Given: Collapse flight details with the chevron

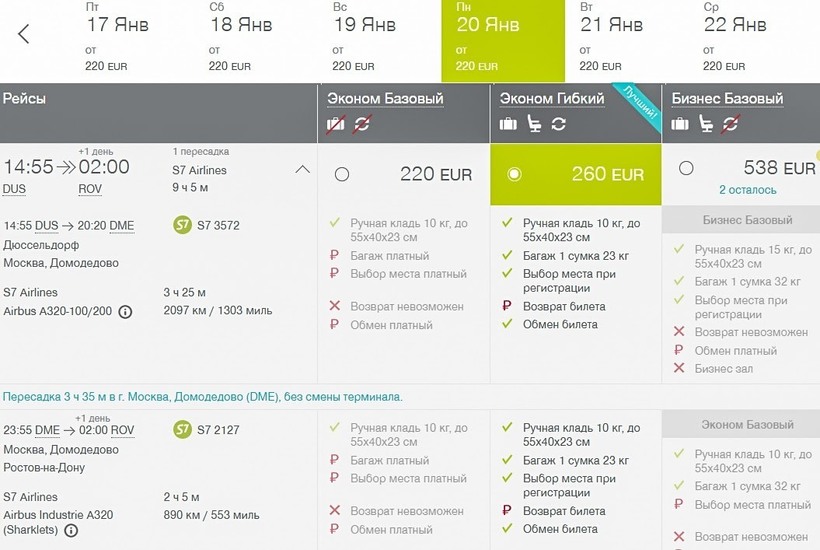Looking at the screenshot, I should click(302, 170).
